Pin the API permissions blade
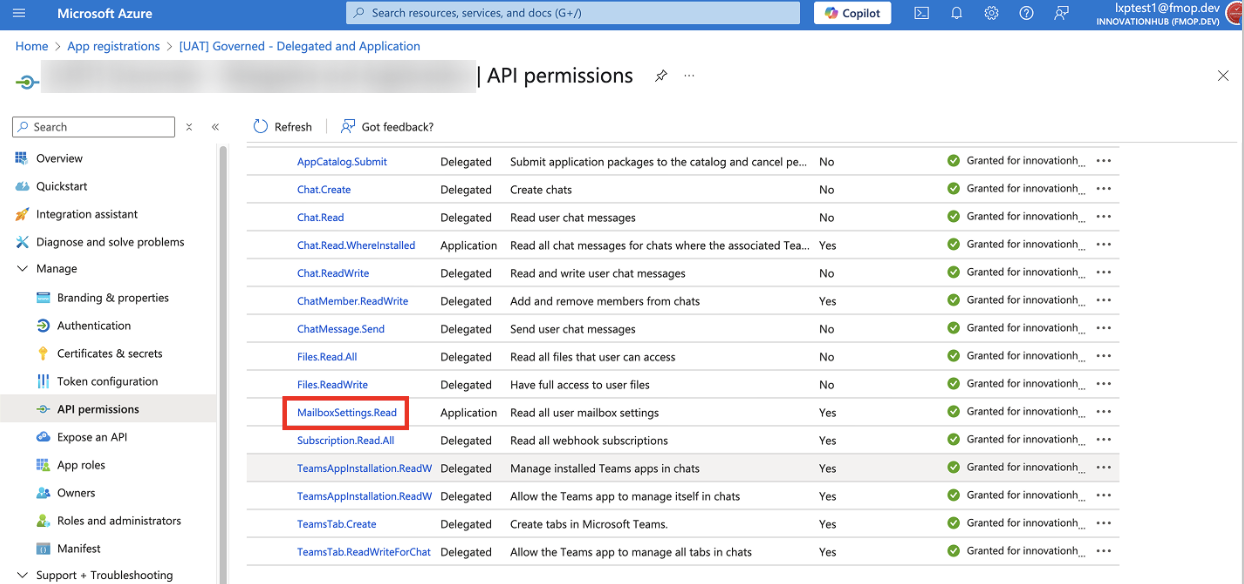 tap(661, 76)
